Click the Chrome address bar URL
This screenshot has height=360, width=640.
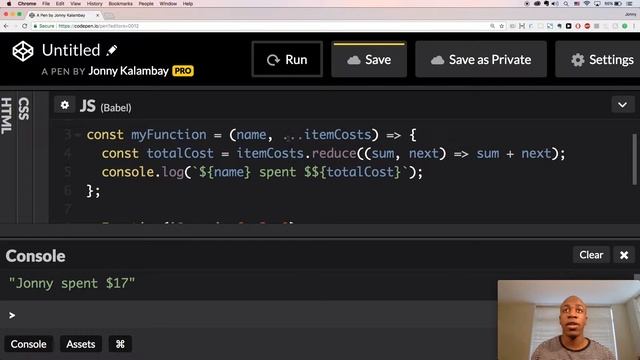tap(98, 26)
